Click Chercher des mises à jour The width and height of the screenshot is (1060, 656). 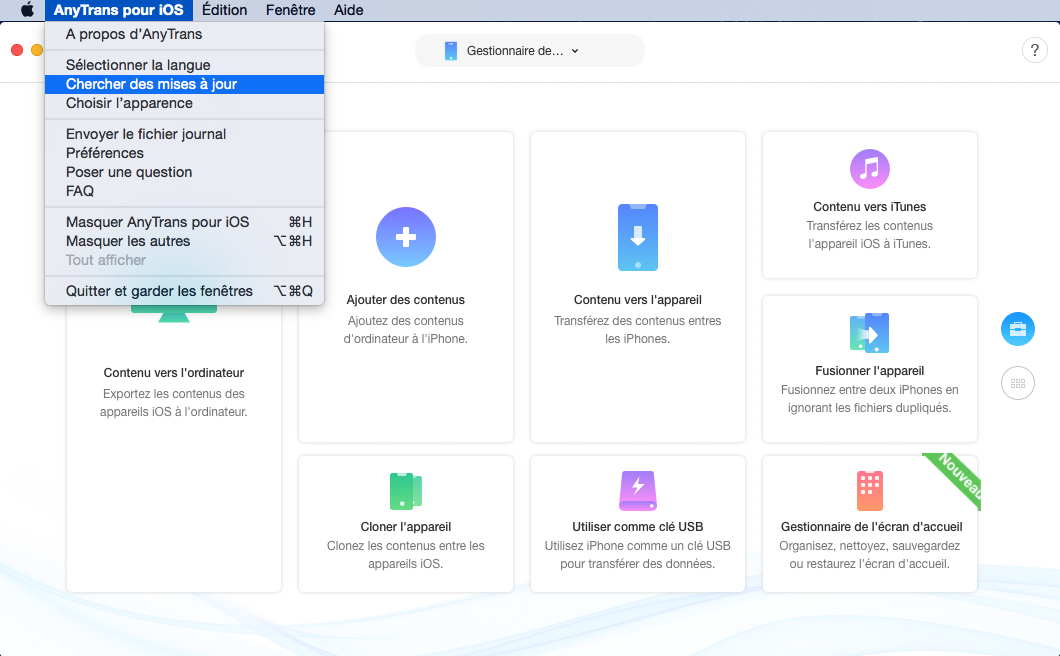(185, 84)
